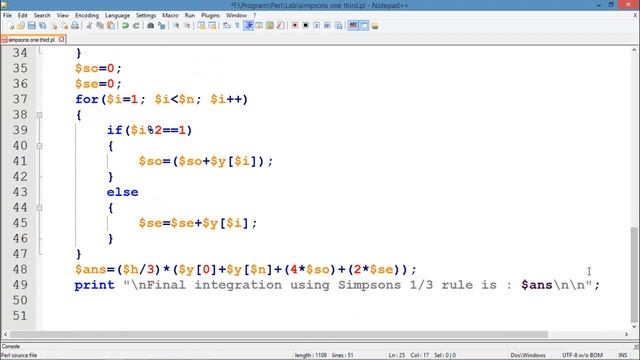
Task: Click the Save All toolbar icon
Action: pyautogui.click(x=43, y=26)
